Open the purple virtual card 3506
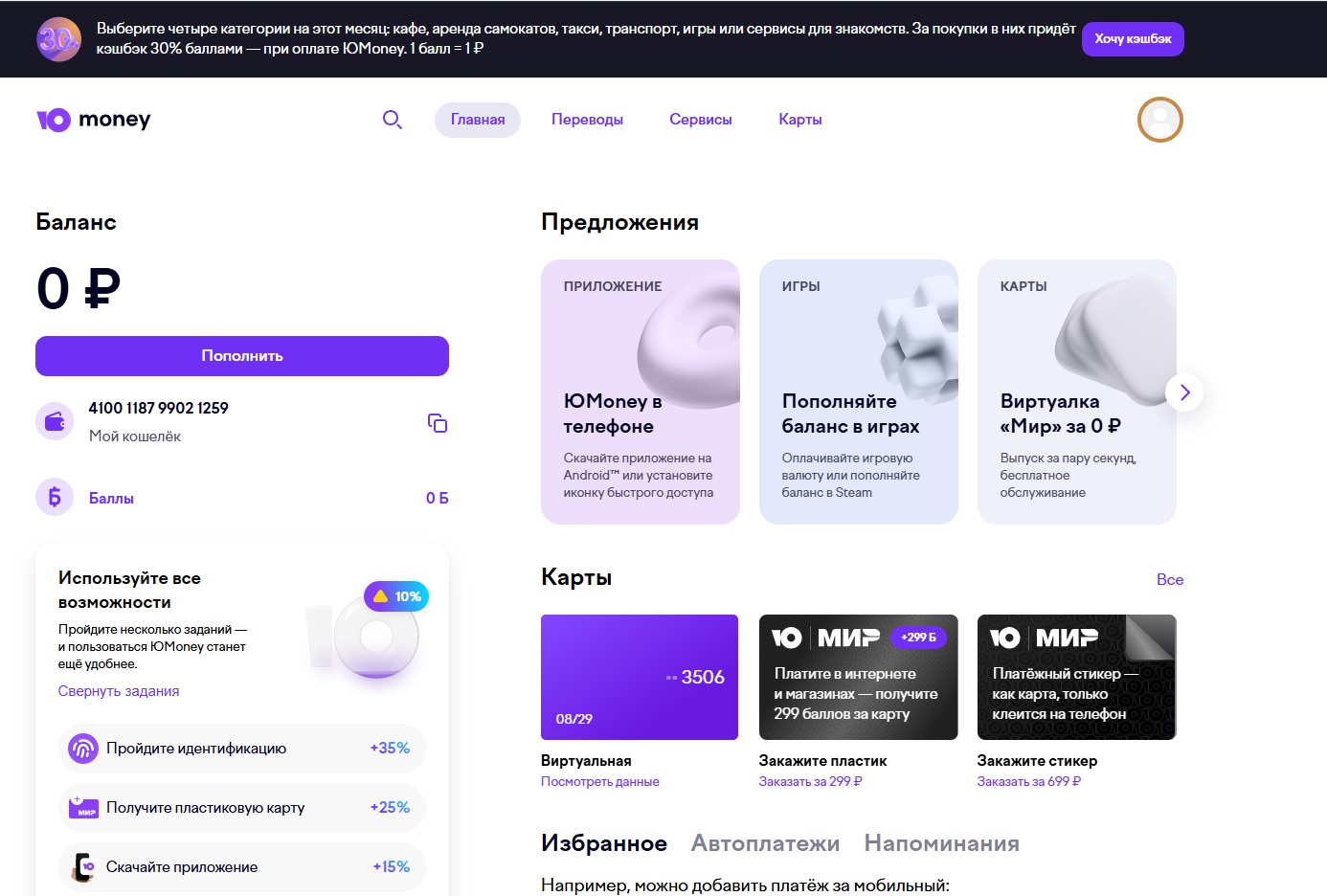1327x896 pixels. coord(640,677)
